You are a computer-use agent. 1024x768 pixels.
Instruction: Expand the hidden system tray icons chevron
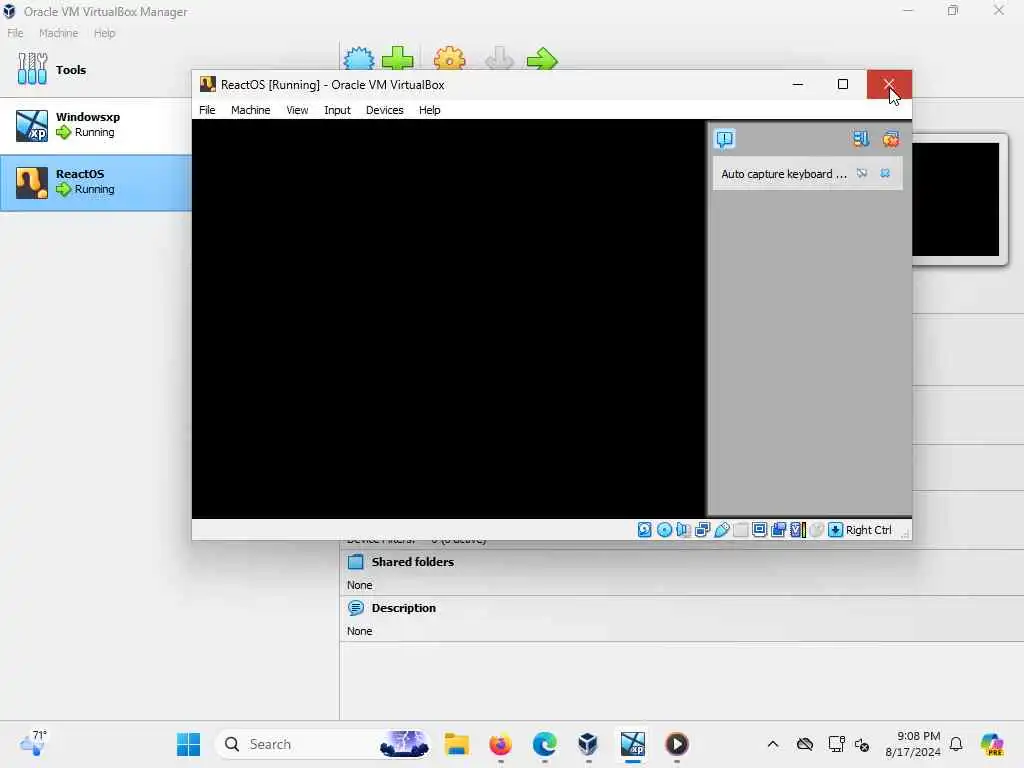click(773, 744)
